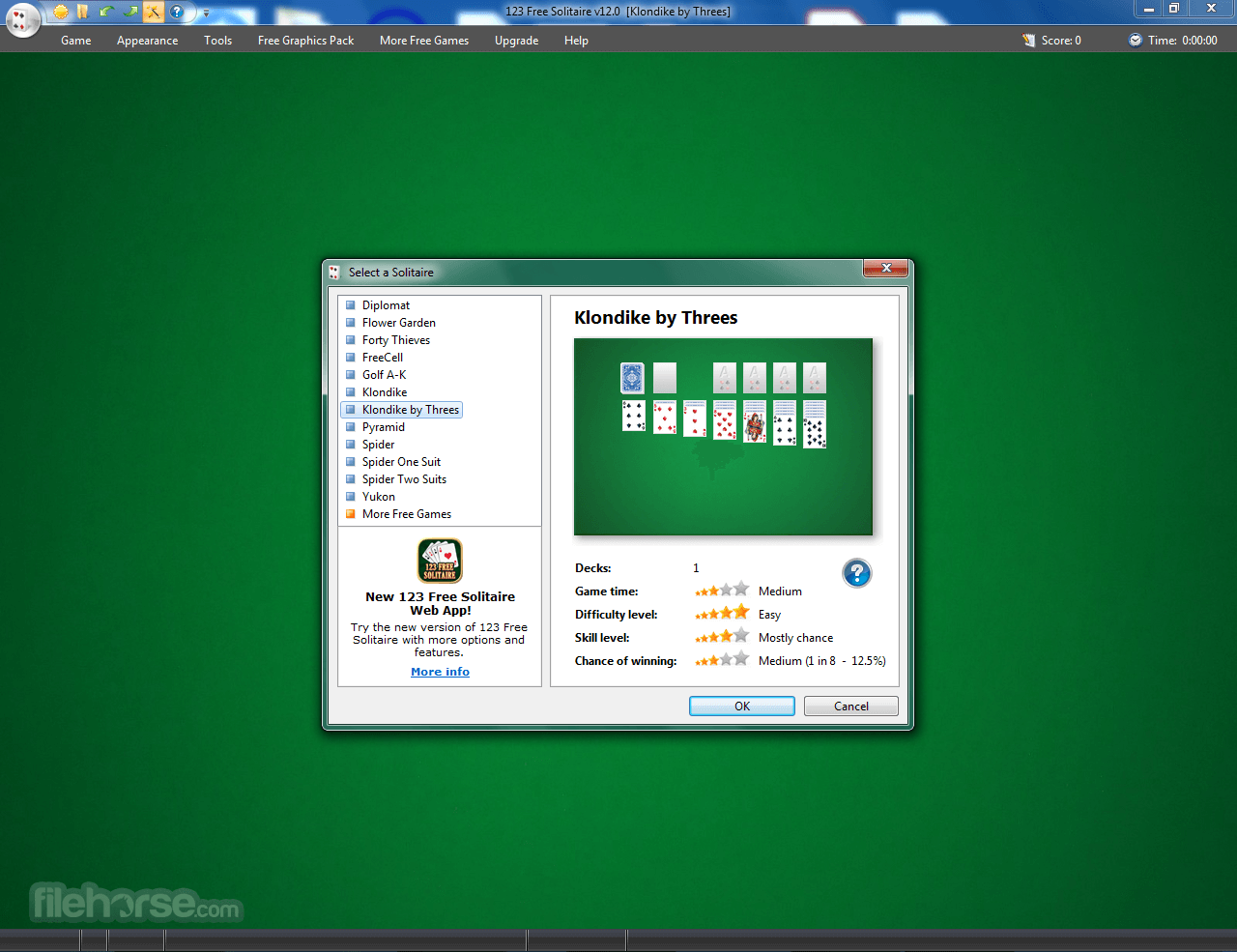This screenshot has height=952, width=1237.
Task: Click the dialog title cards icon
Action: click(x=334, y=273)
